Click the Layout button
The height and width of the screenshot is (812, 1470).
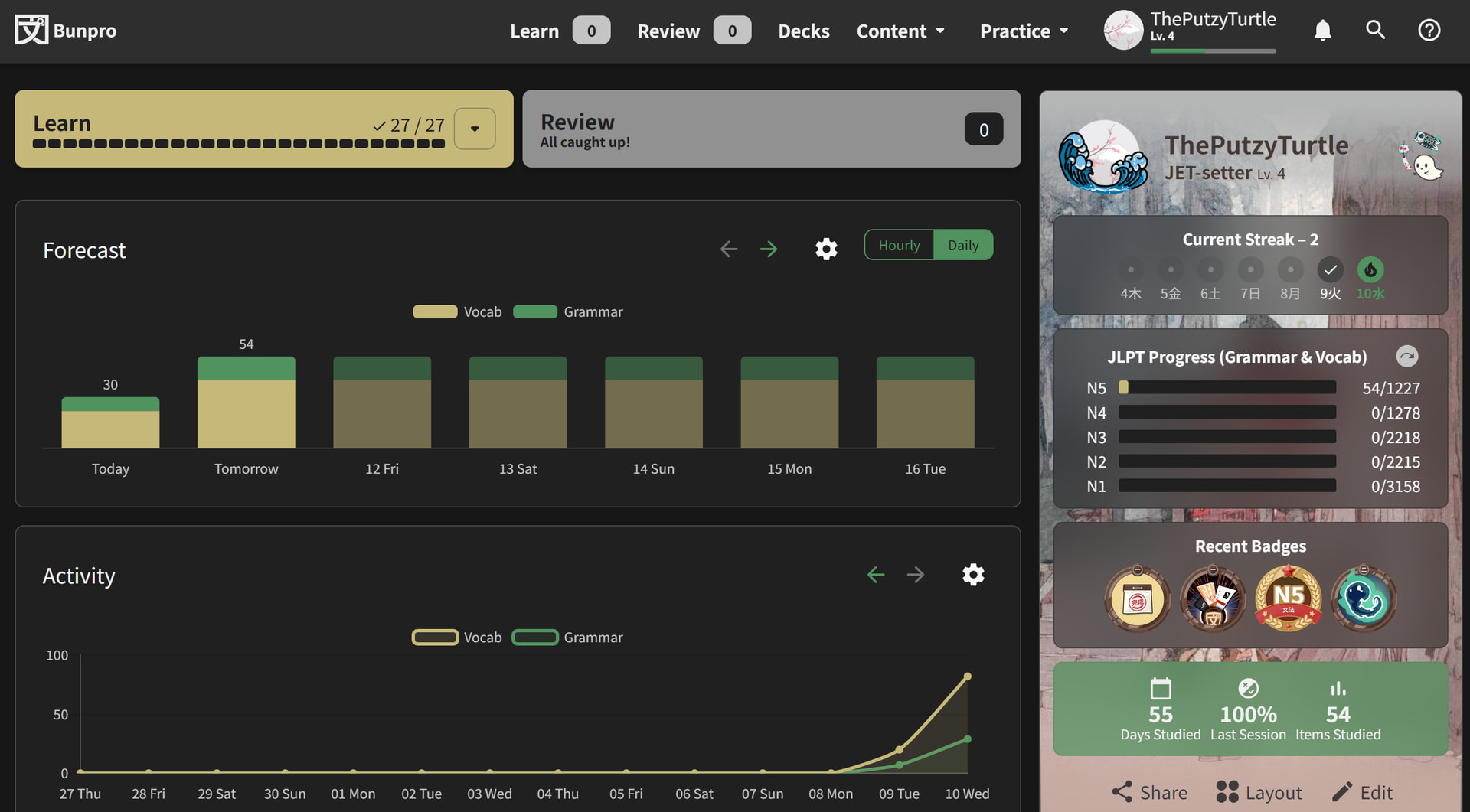click(1259, 792)
